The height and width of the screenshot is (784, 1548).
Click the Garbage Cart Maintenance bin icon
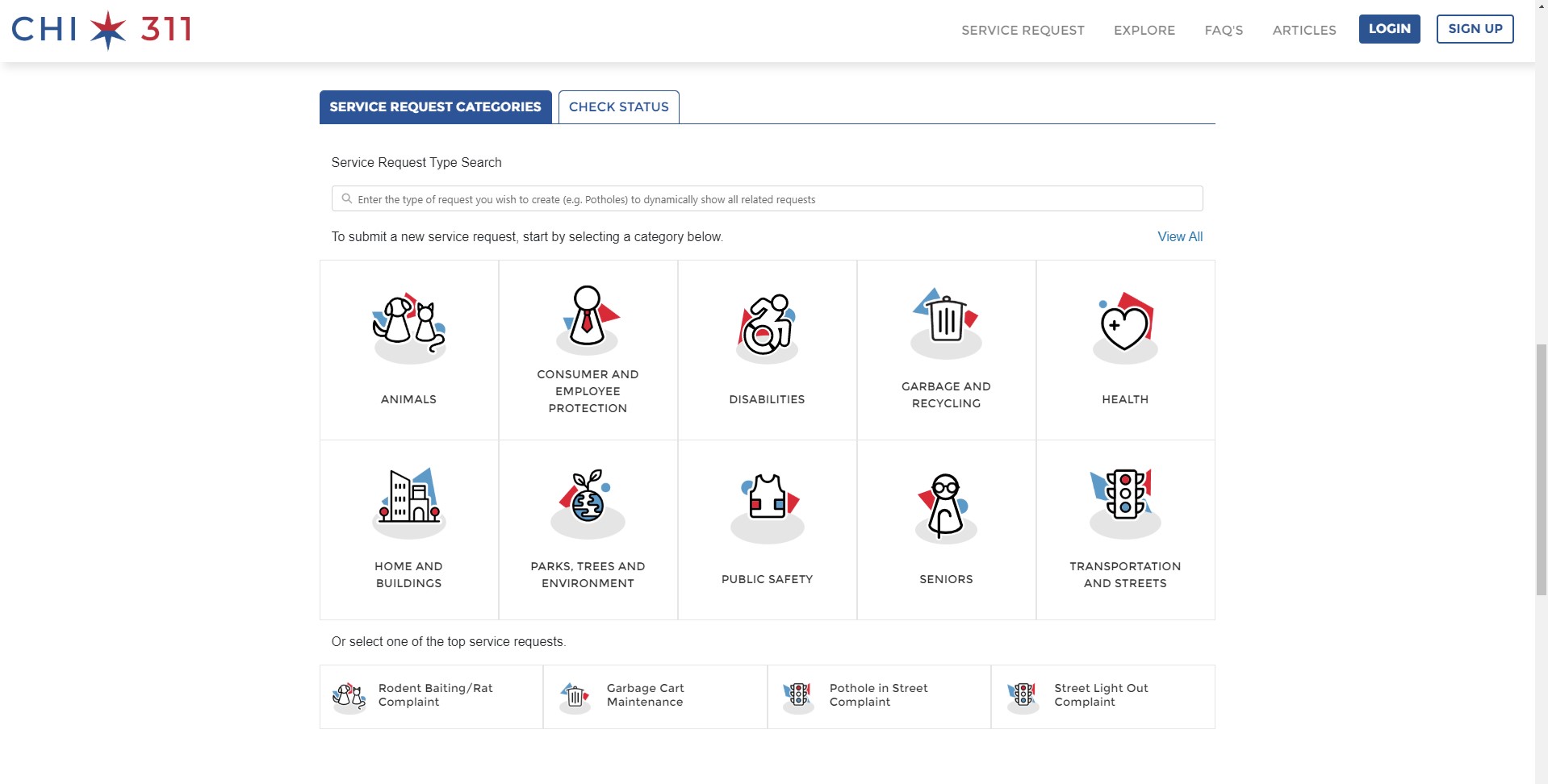(575, 697)
